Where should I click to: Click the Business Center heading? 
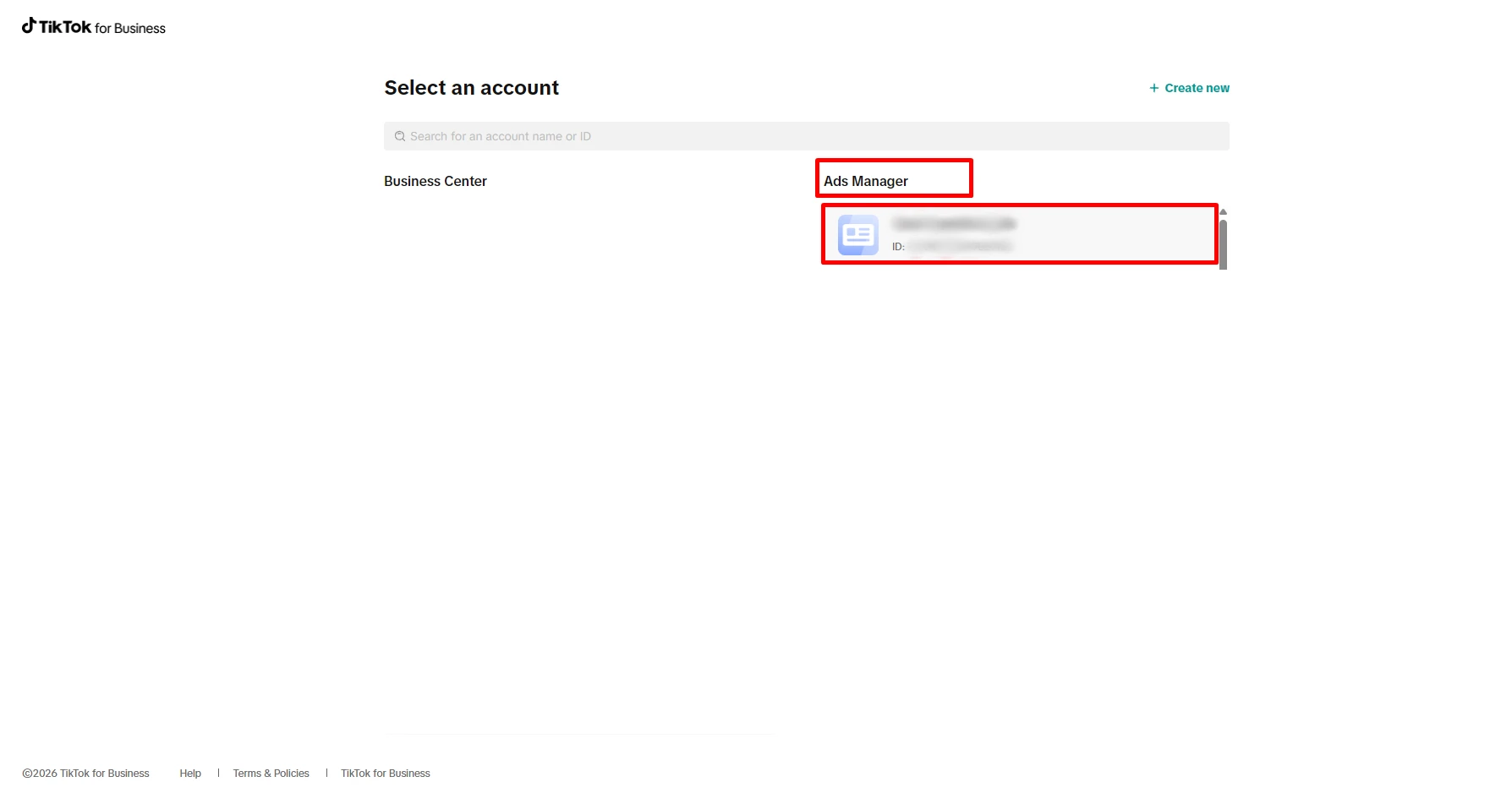click(436, 181)
